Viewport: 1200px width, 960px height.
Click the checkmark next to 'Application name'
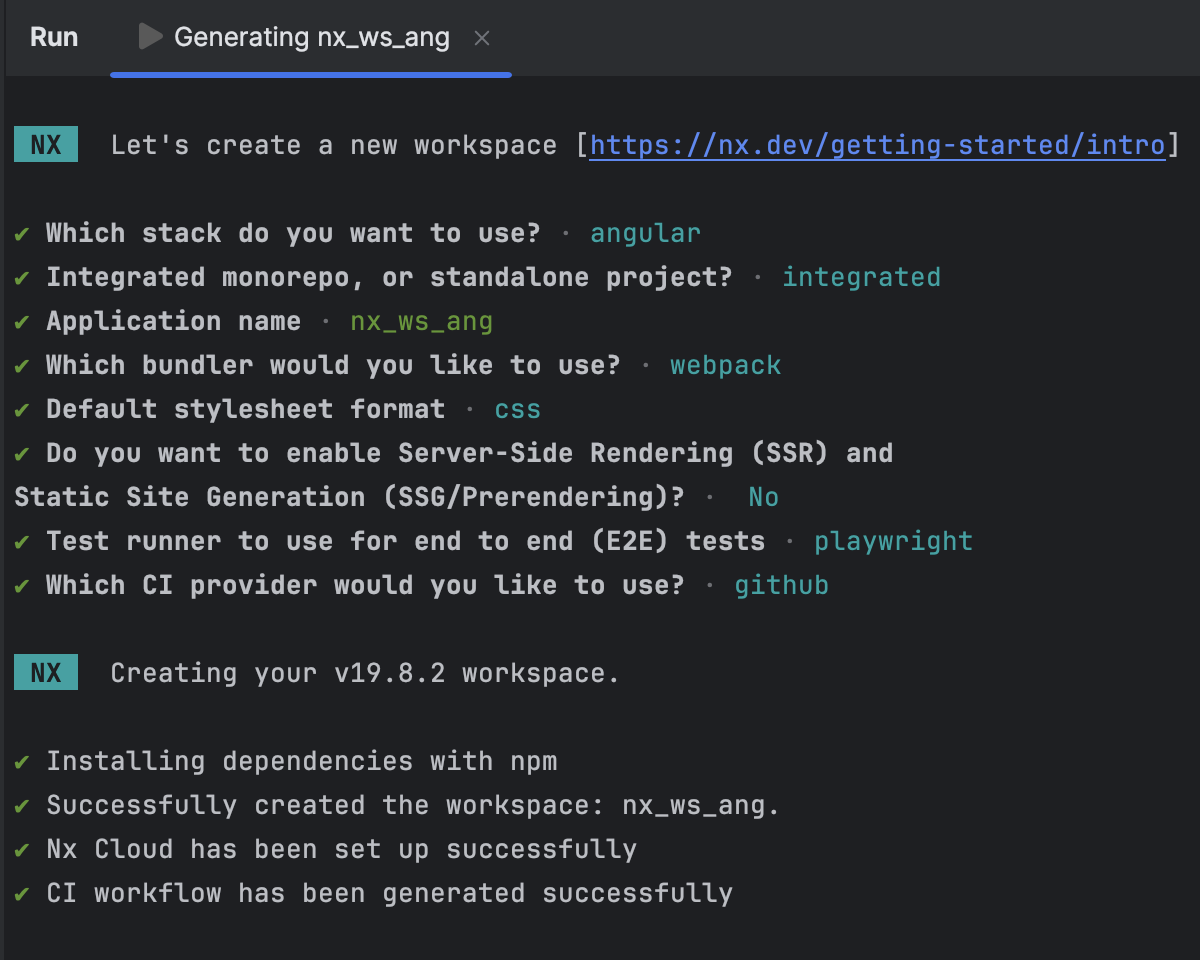(x=22, y=320)
